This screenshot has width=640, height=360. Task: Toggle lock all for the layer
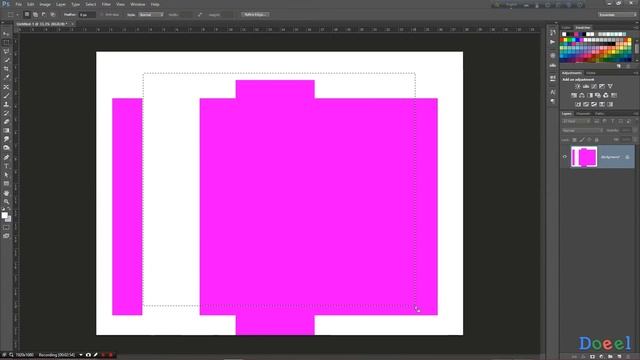pyautogui.click(x=596, y=140)
